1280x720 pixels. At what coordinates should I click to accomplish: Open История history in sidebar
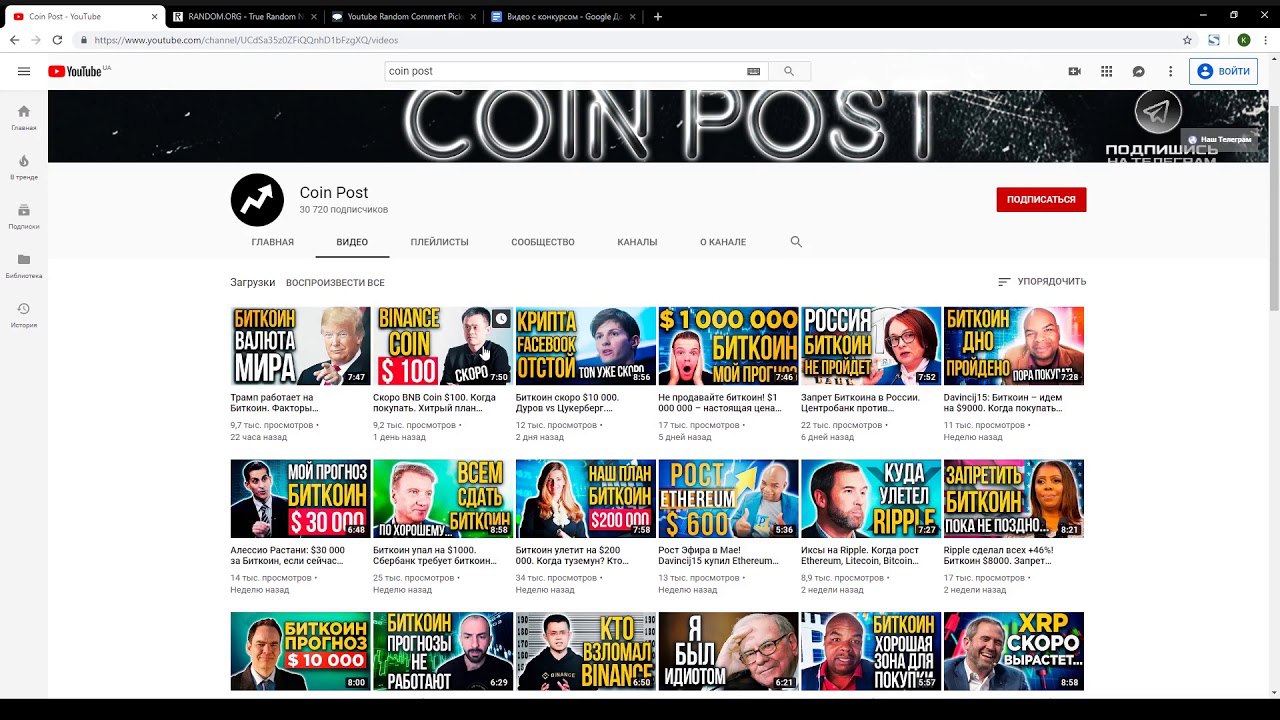pos(24,314)
